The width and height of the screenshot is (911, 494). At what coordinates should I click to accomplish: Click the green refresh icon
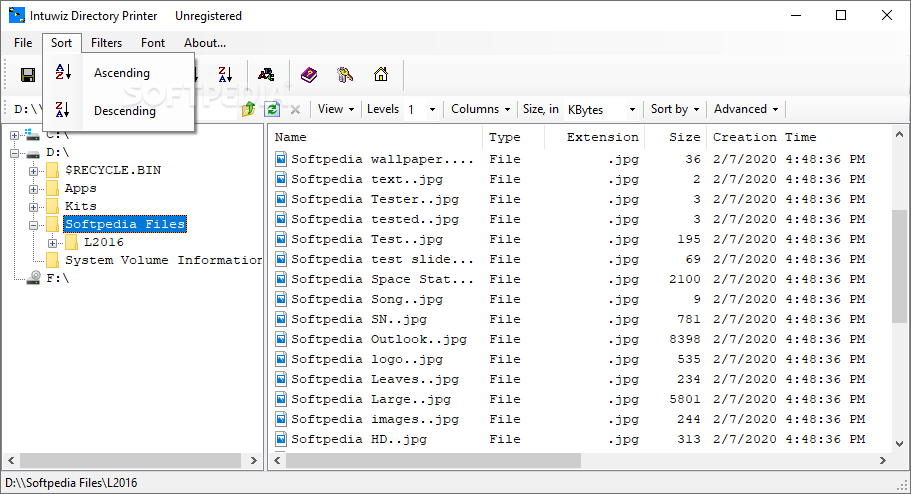point(272,109)
